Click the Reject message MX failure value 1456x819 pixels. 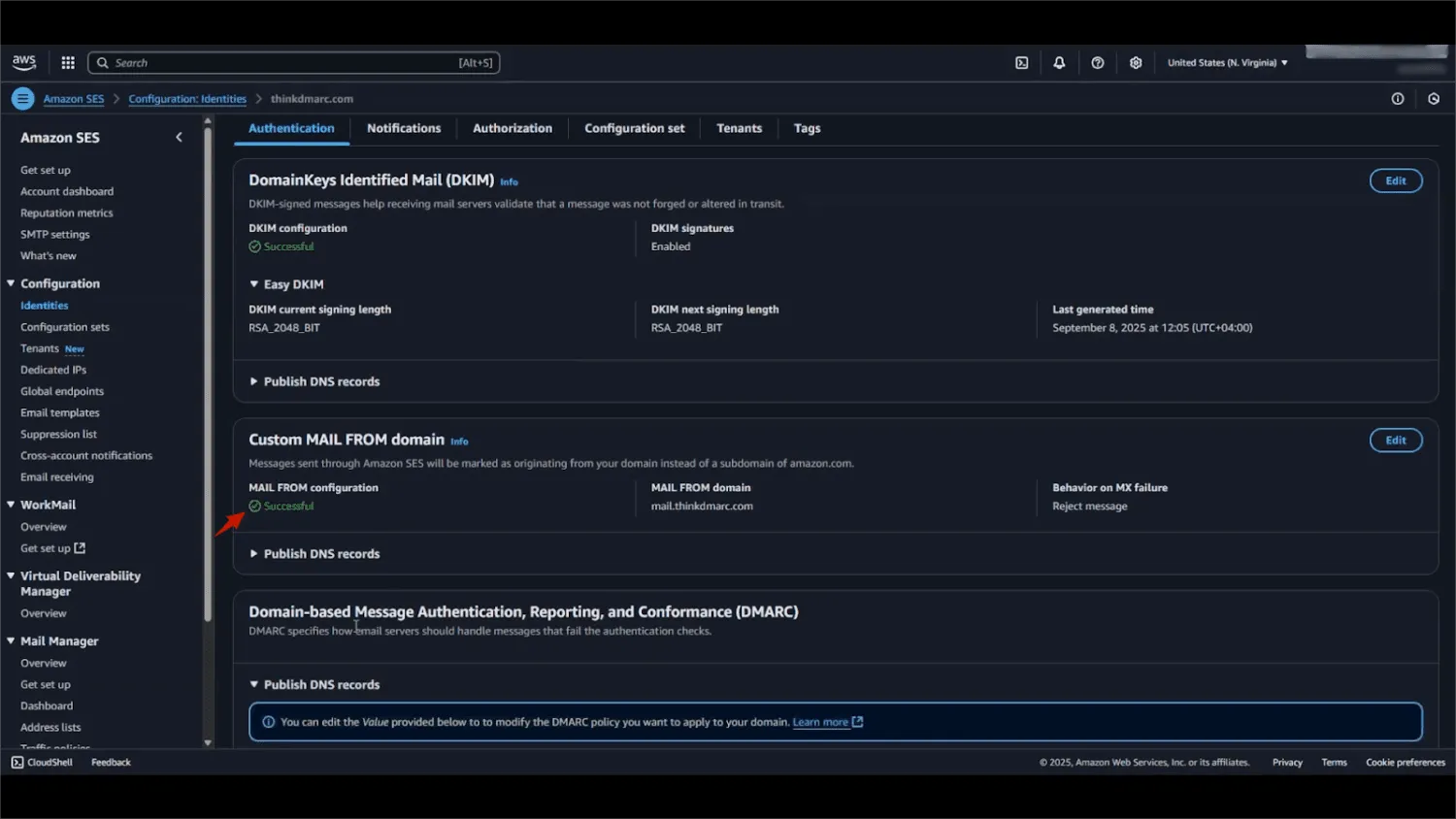[1090, 507]
